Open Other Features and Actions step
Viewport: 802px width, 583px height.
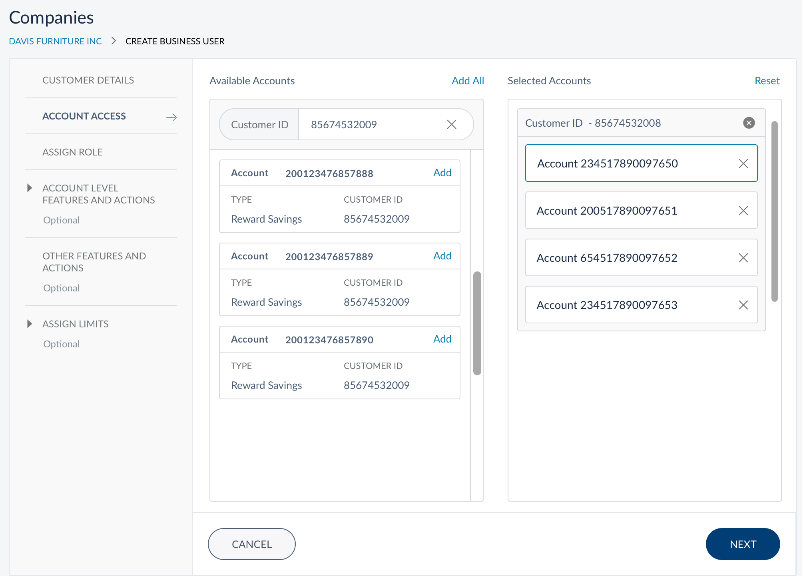pyautogui.click(x=94, y=262)
